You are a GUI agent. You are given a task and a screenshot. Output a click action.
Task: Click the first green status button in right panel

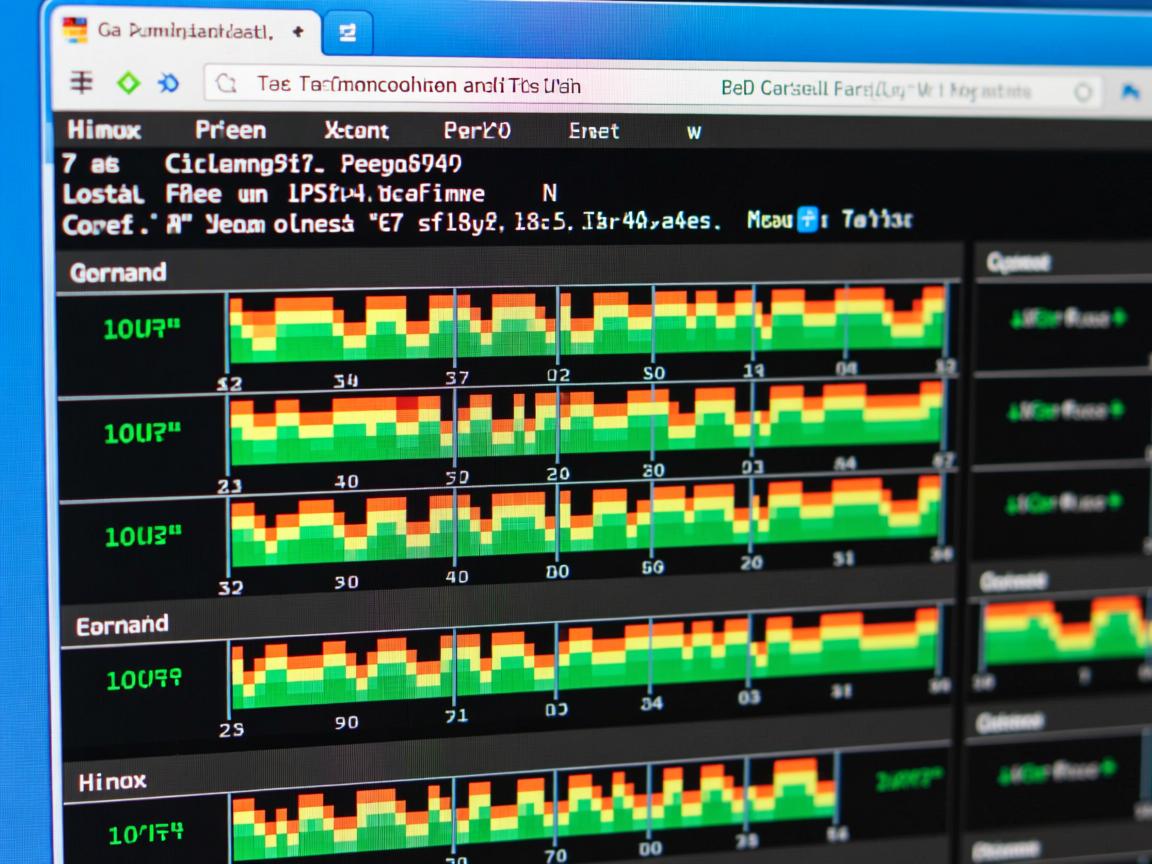(1066, 319)
